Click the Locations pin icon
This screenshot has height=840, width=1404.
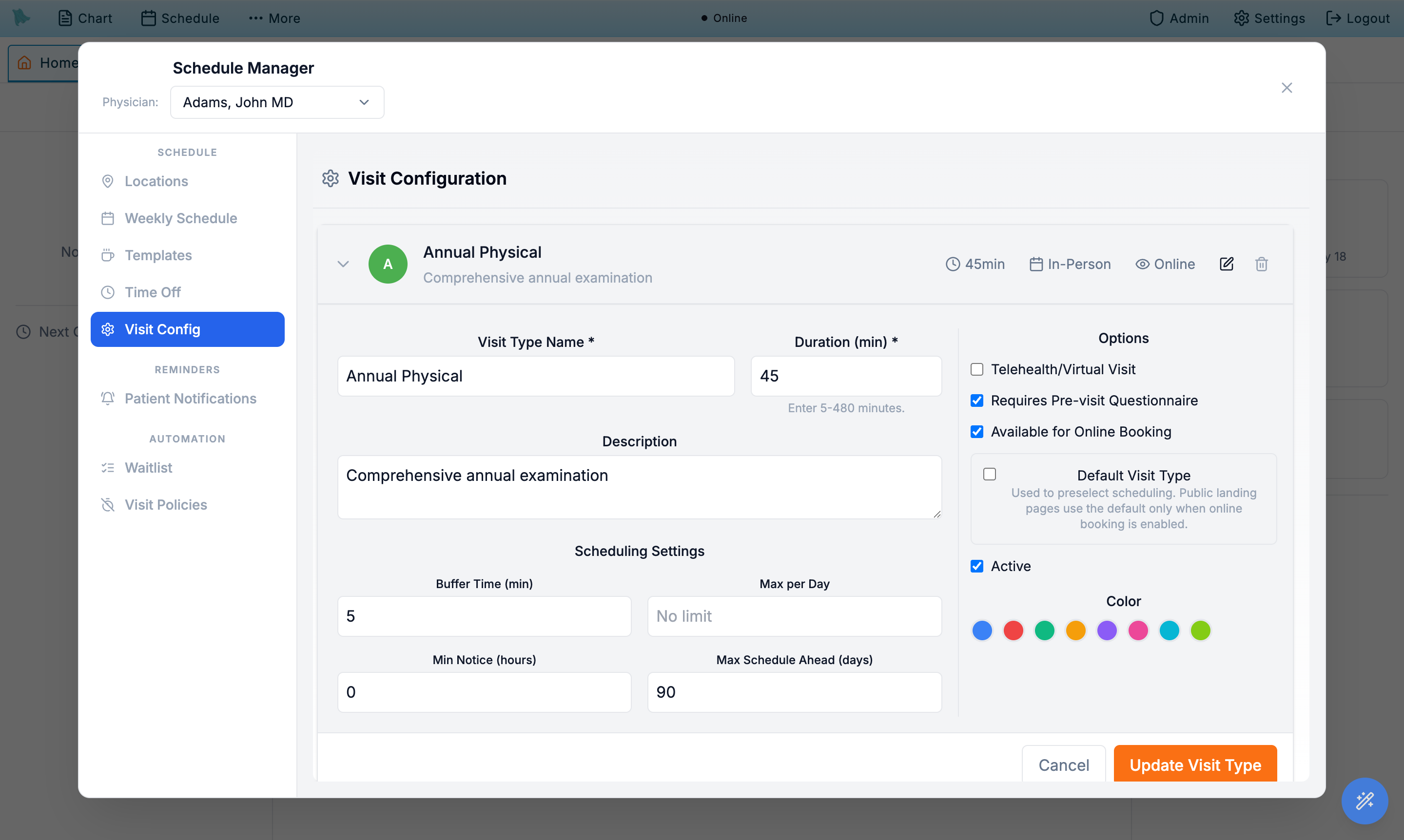pyautogui.click(x=108, y=181)
